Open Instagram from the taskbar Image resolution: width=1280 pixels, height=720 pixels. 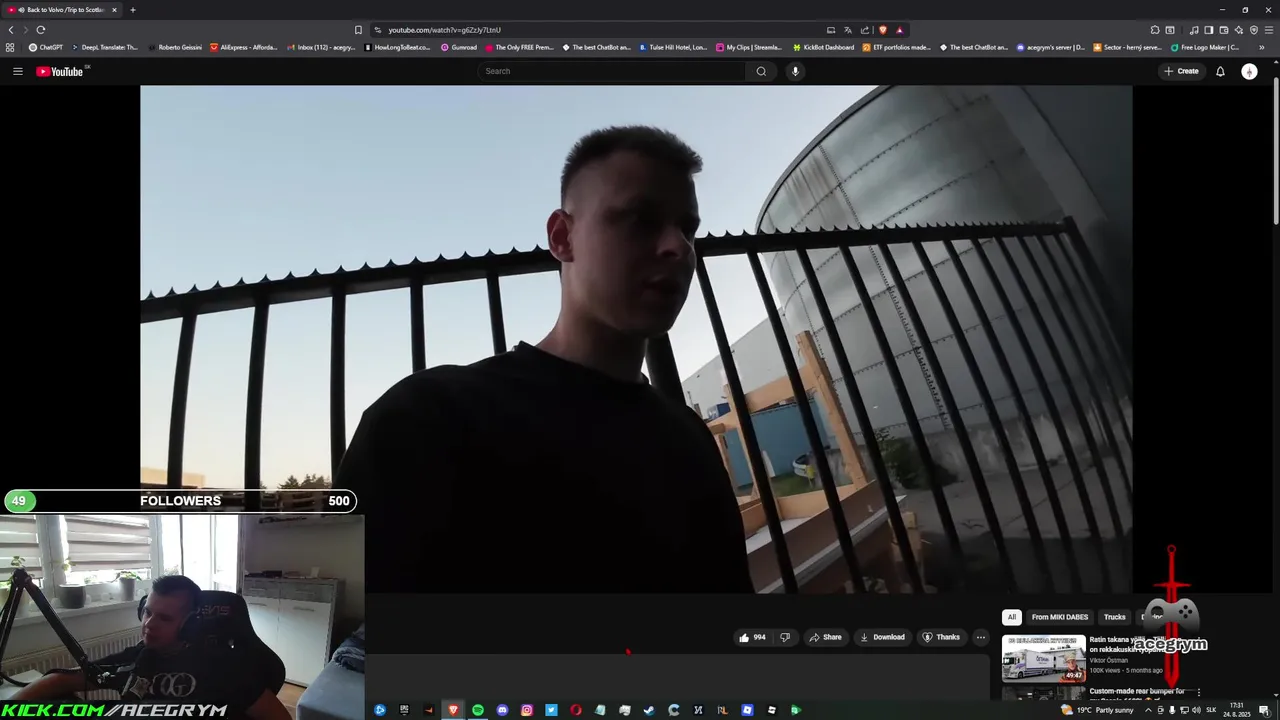tap(527, 710)
